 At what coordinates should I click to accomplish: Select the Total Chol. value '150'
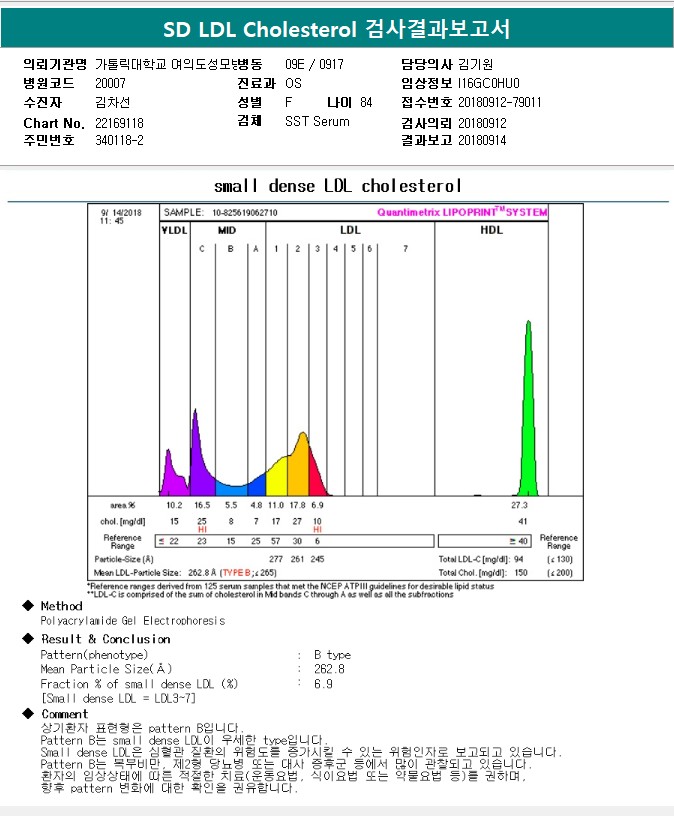tap(520, 572)
